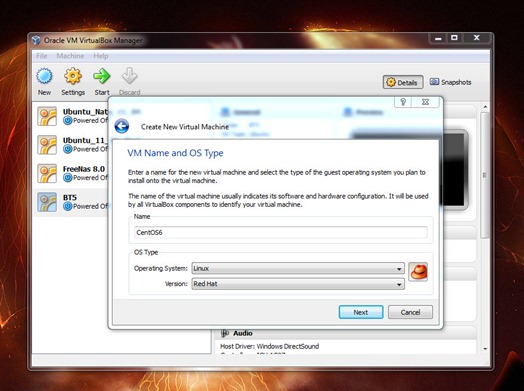Open the Machine menu
This screenshot has height=391, width=524.
[70, 56]
